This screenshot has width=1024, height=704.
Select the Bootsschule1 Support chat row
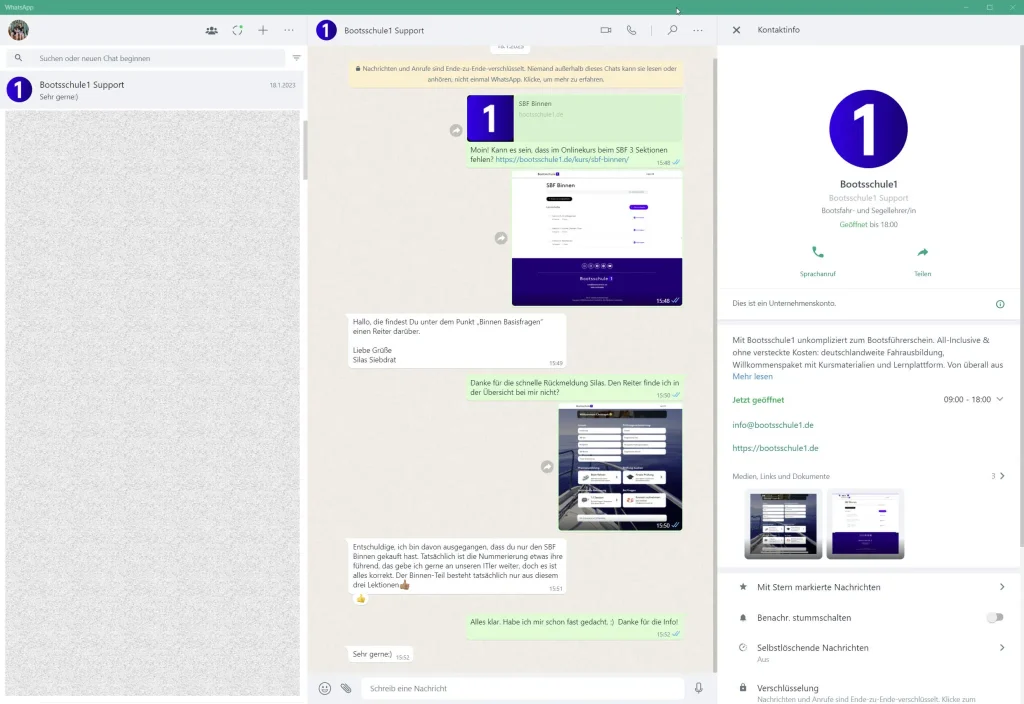pos(152,90)
